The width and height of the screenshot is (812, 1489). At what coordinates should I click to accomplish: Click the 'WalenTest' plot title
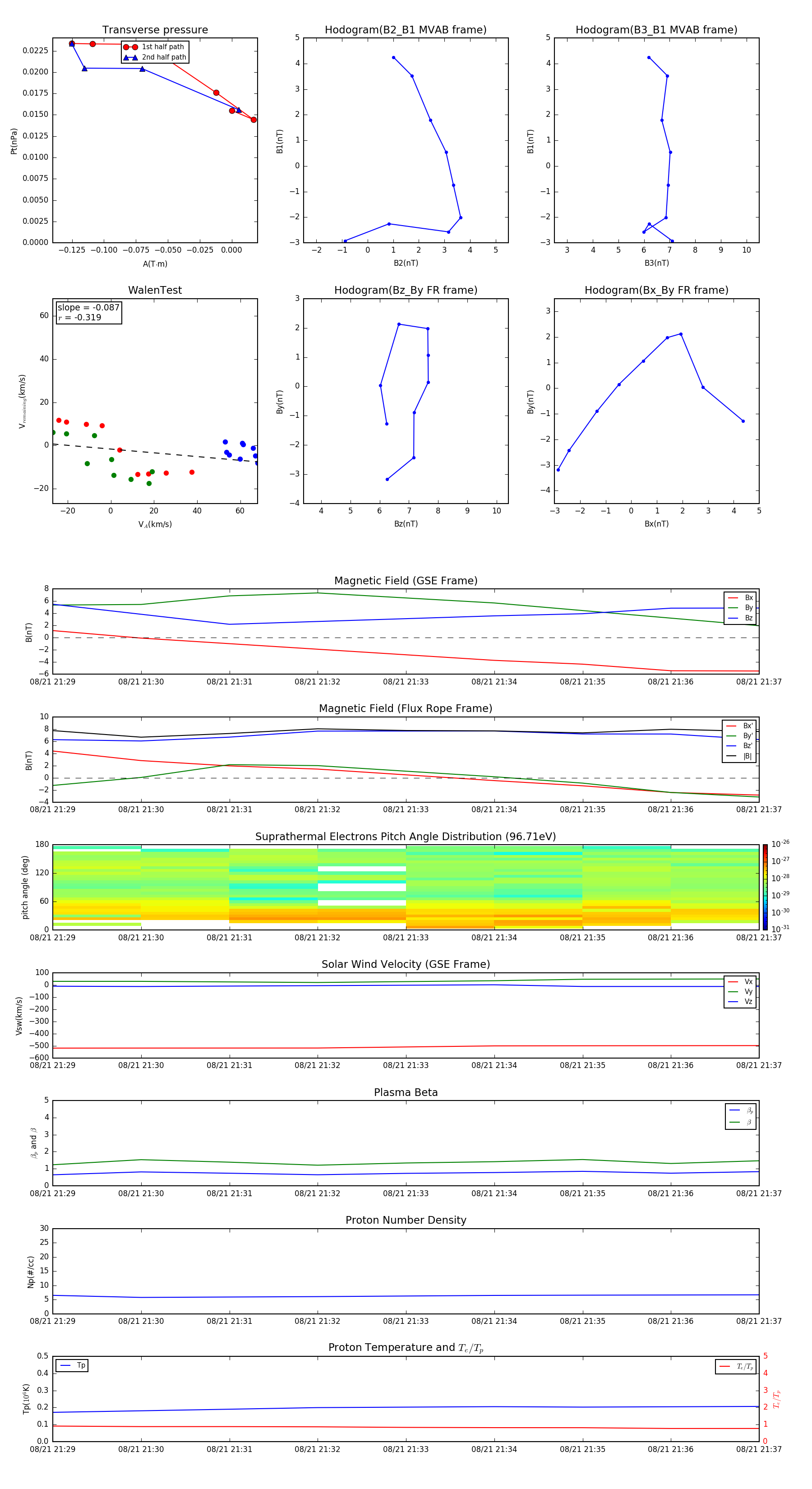pyautogui.click(x=155, y=290)
